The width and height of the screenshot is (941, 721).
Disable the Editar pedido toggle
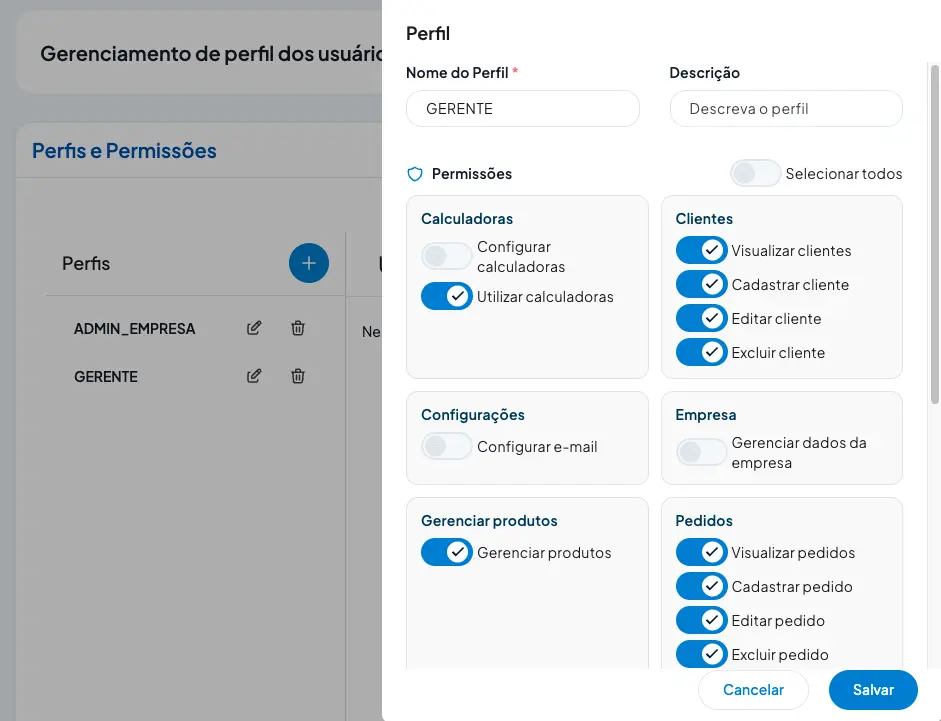pos(701,620)
